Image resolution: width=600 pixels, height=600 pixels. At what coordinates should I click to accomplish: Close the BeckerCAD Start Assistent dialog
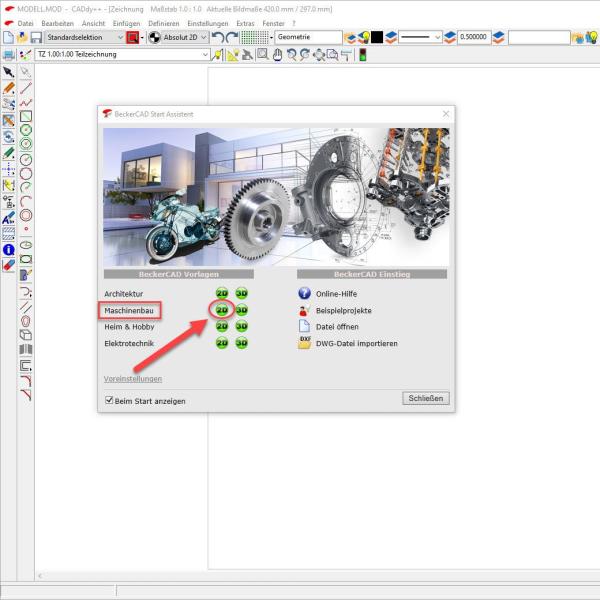pyautogui.click(x=446, y=114)
